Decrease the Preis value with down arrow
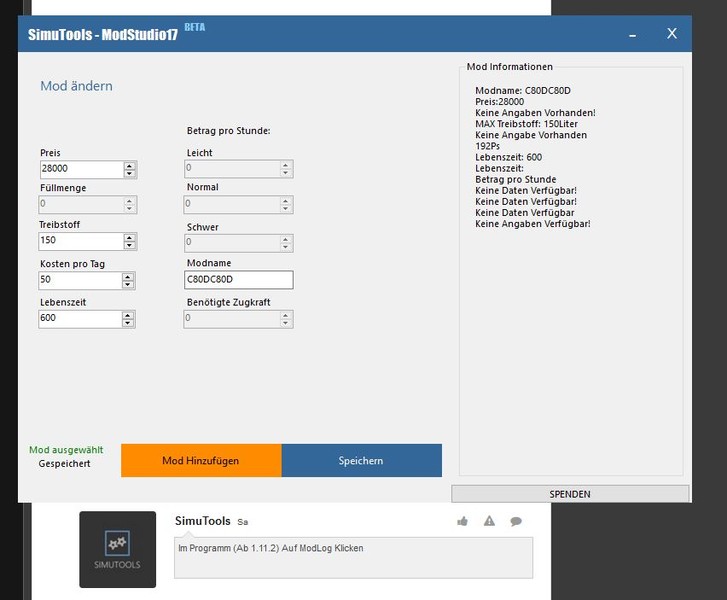 [129, 174]
